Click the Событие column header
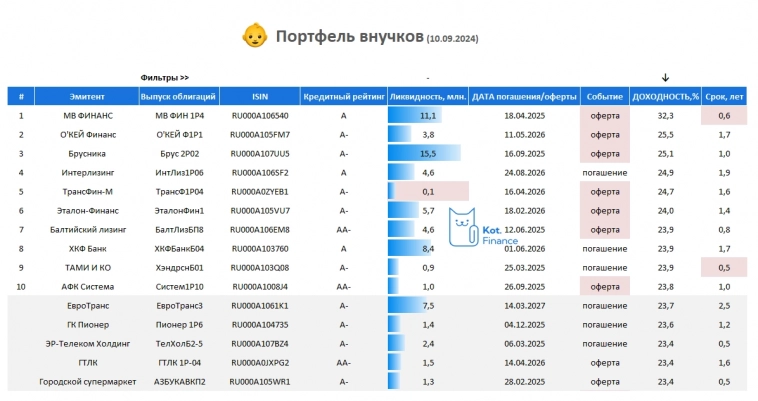Viewport: 758px width, 401px height. click(605, 97)
